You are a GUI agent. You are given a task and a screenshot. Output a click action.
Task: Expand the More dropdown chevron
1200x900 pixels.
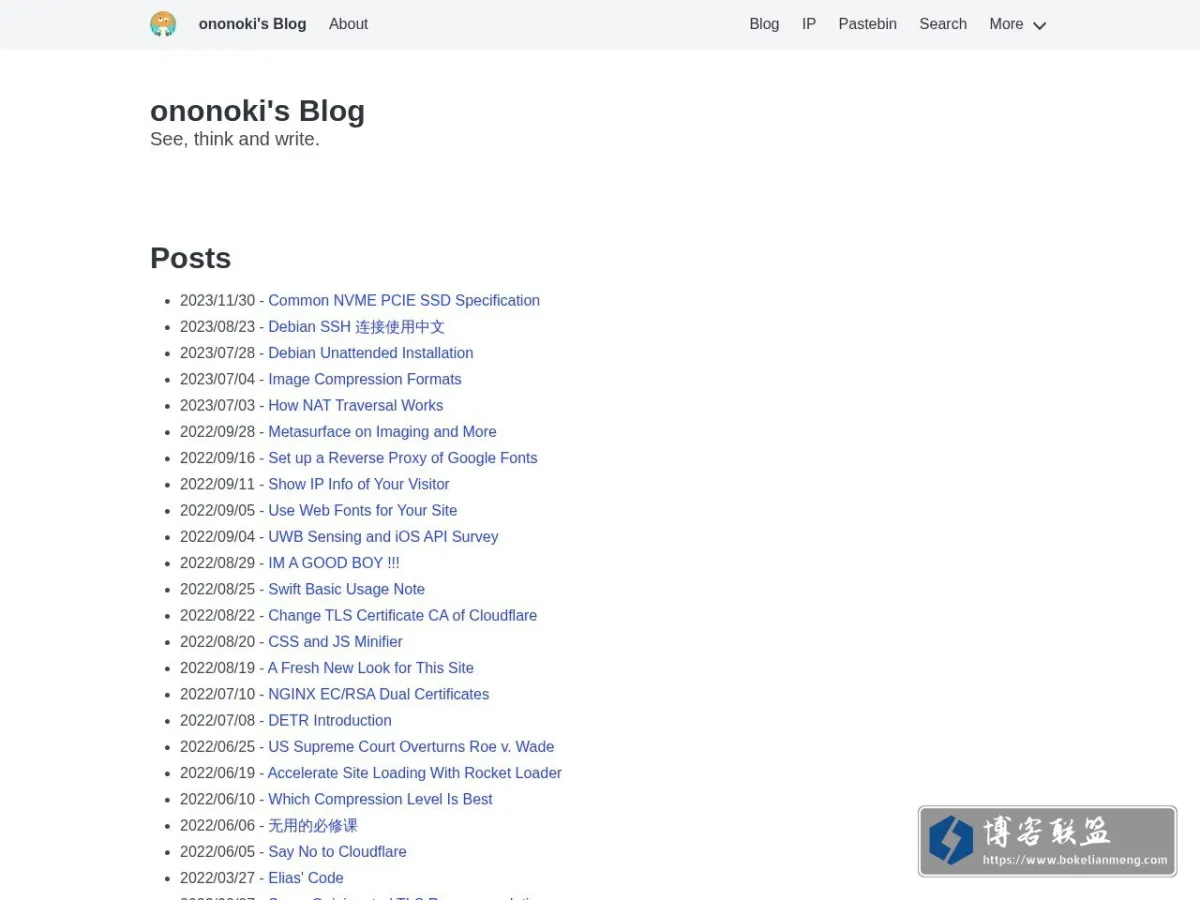pyautogui.click(x=1039, y=25)
